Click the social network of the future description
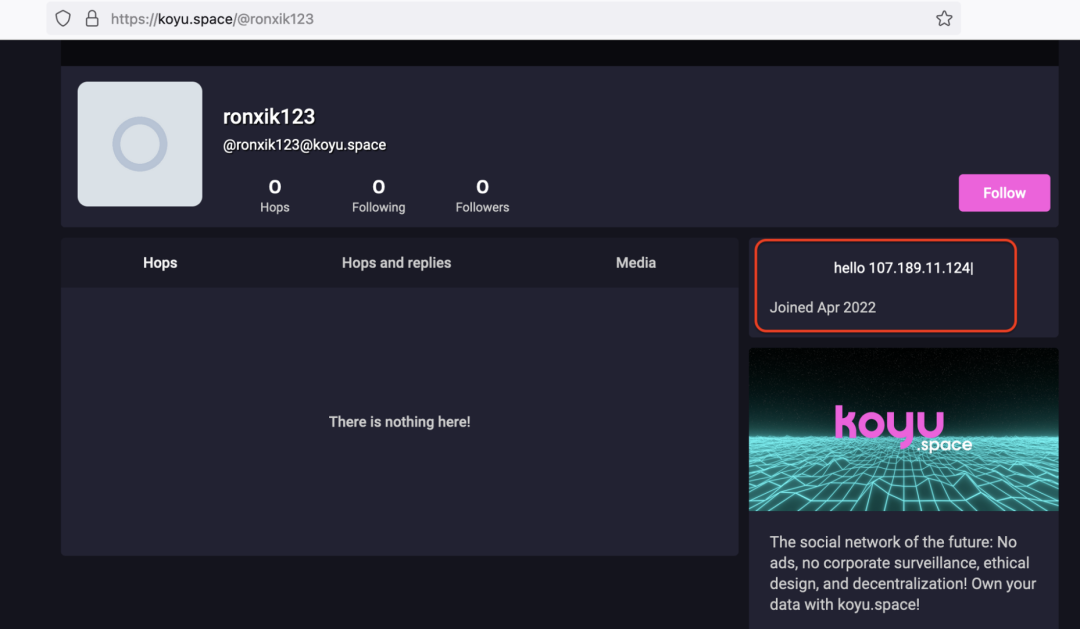Image resolution: width=1080 pixels, height=629 pixels. (902, 573)
